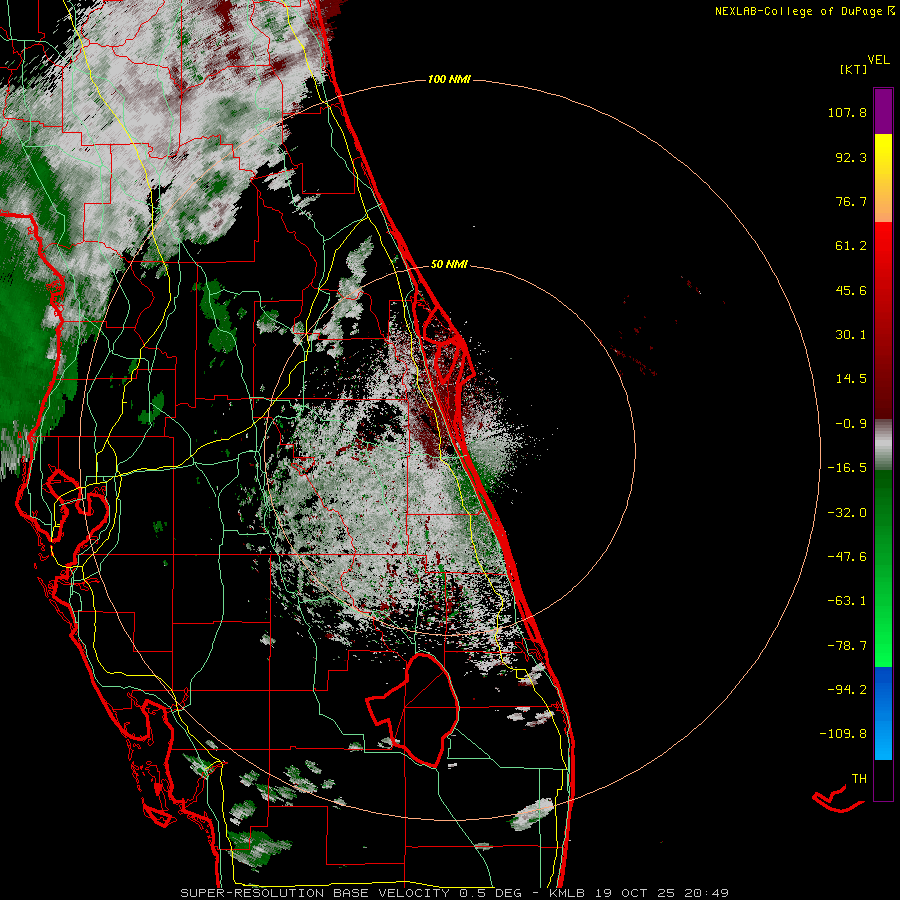Click the -16.5 velocity scale value
This screenshot has width=900, height=900.
click(x=847, y=468)
